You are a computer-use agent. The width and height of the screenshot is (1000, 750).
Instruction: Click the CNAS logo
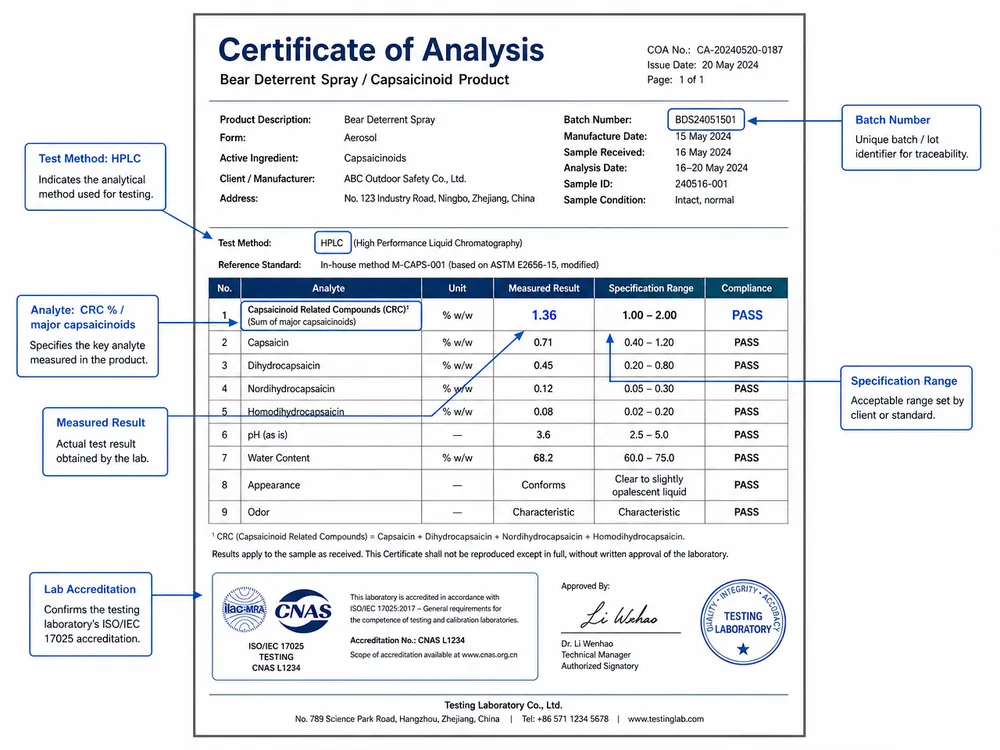303,611
